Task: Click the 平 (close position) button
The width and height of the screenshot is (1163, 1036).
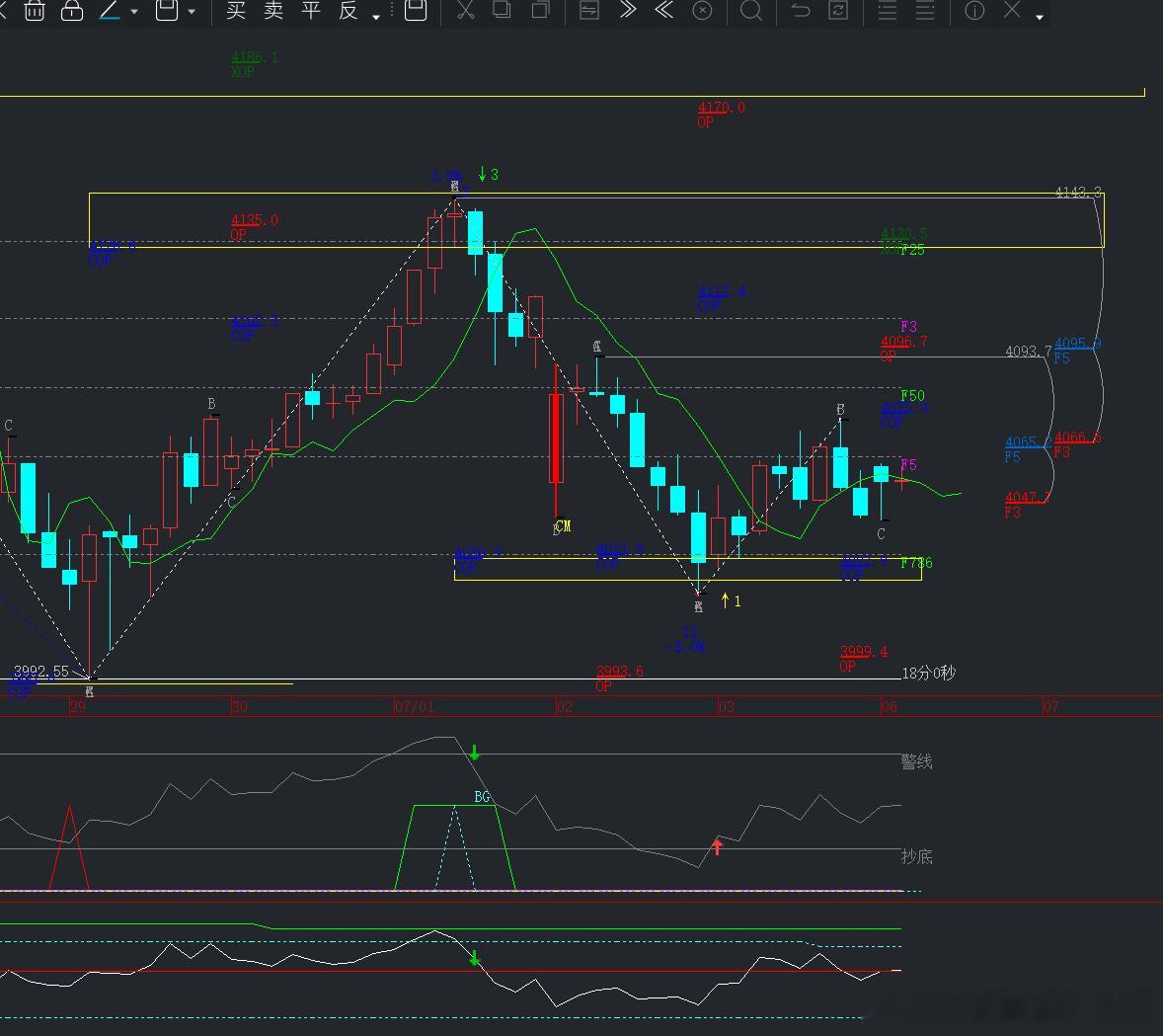Action: pos(311,10)
